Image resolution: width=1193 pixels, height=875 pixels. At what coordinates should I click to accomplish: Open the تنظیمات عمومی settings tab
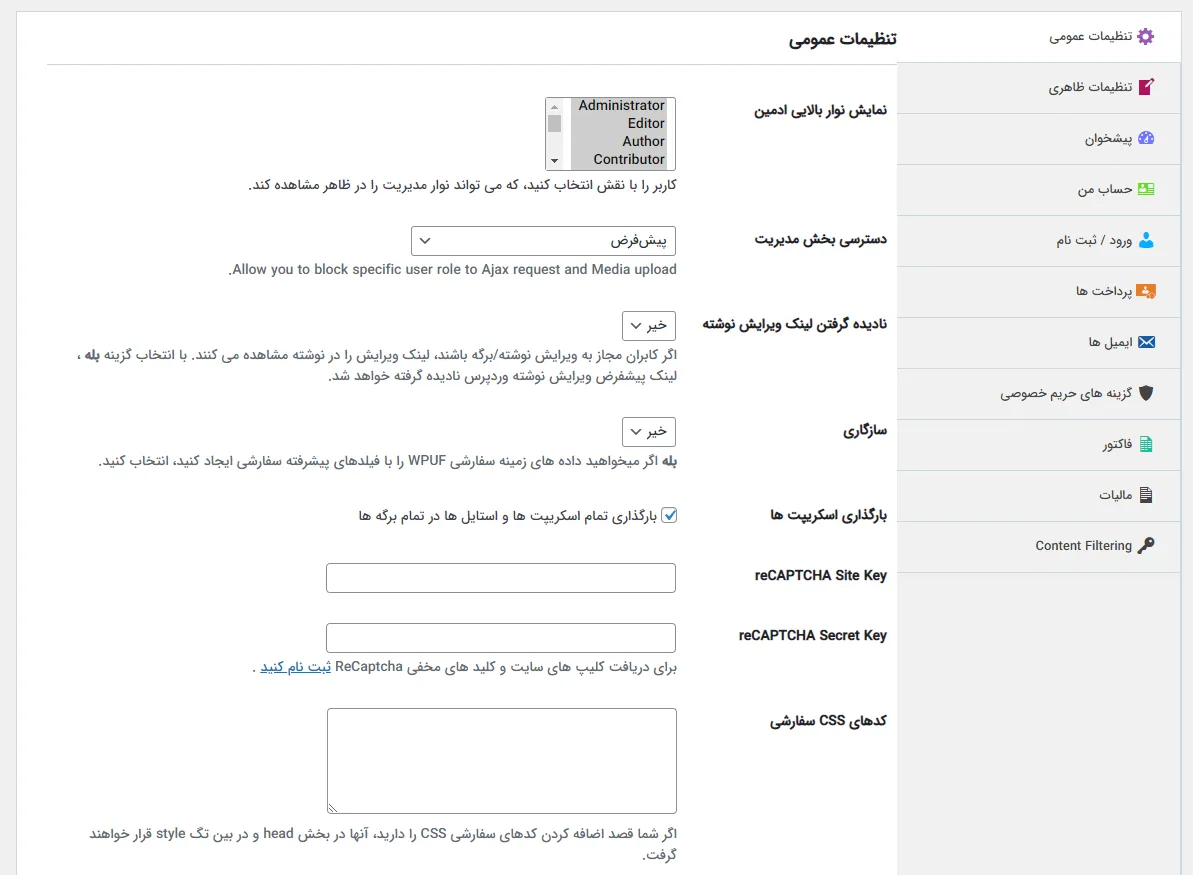[x=1039, y=37]
